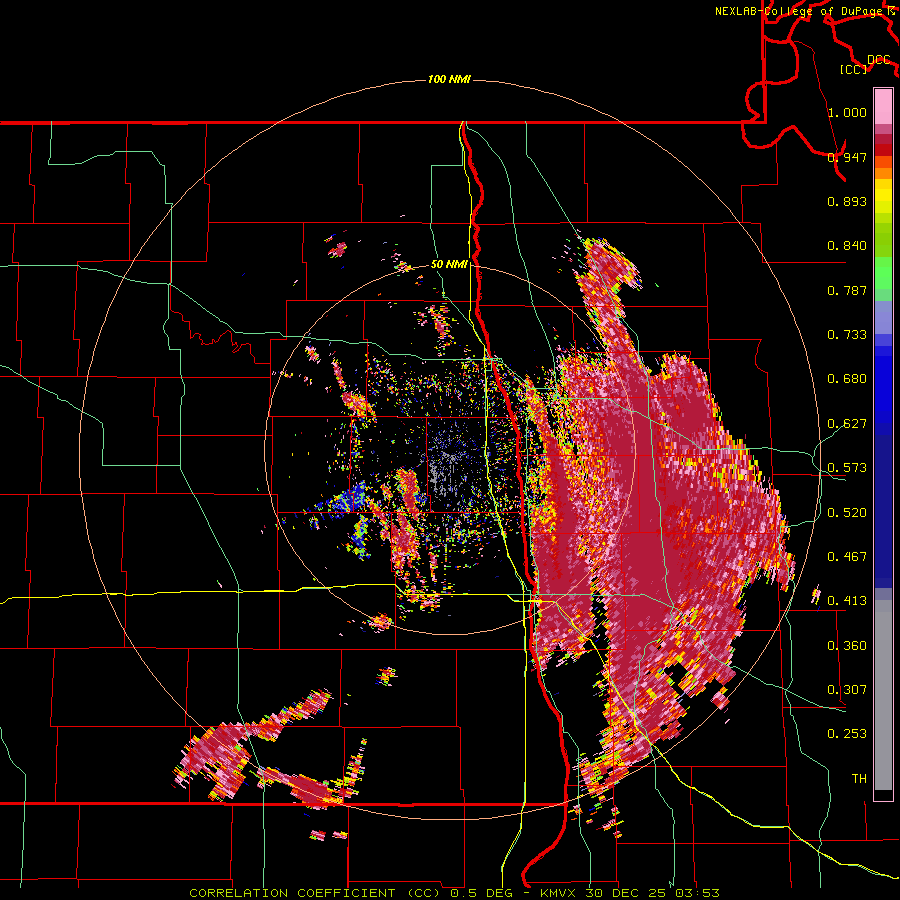Viewport: 900px width, 900px height.
Task: Click the 1.000 legend value
Action: [x=847, y=112]
